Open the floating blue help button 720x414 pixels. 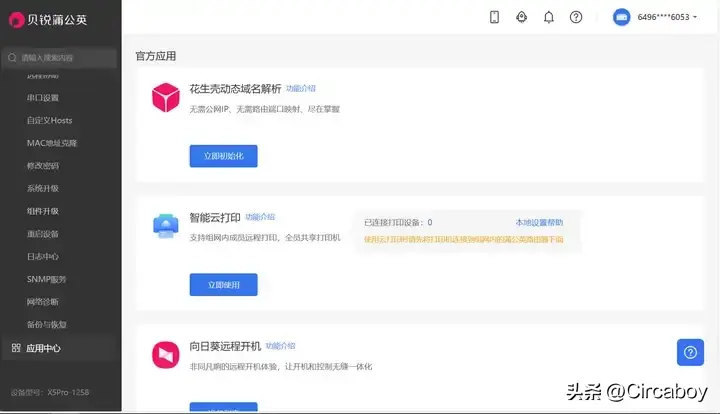690,352
